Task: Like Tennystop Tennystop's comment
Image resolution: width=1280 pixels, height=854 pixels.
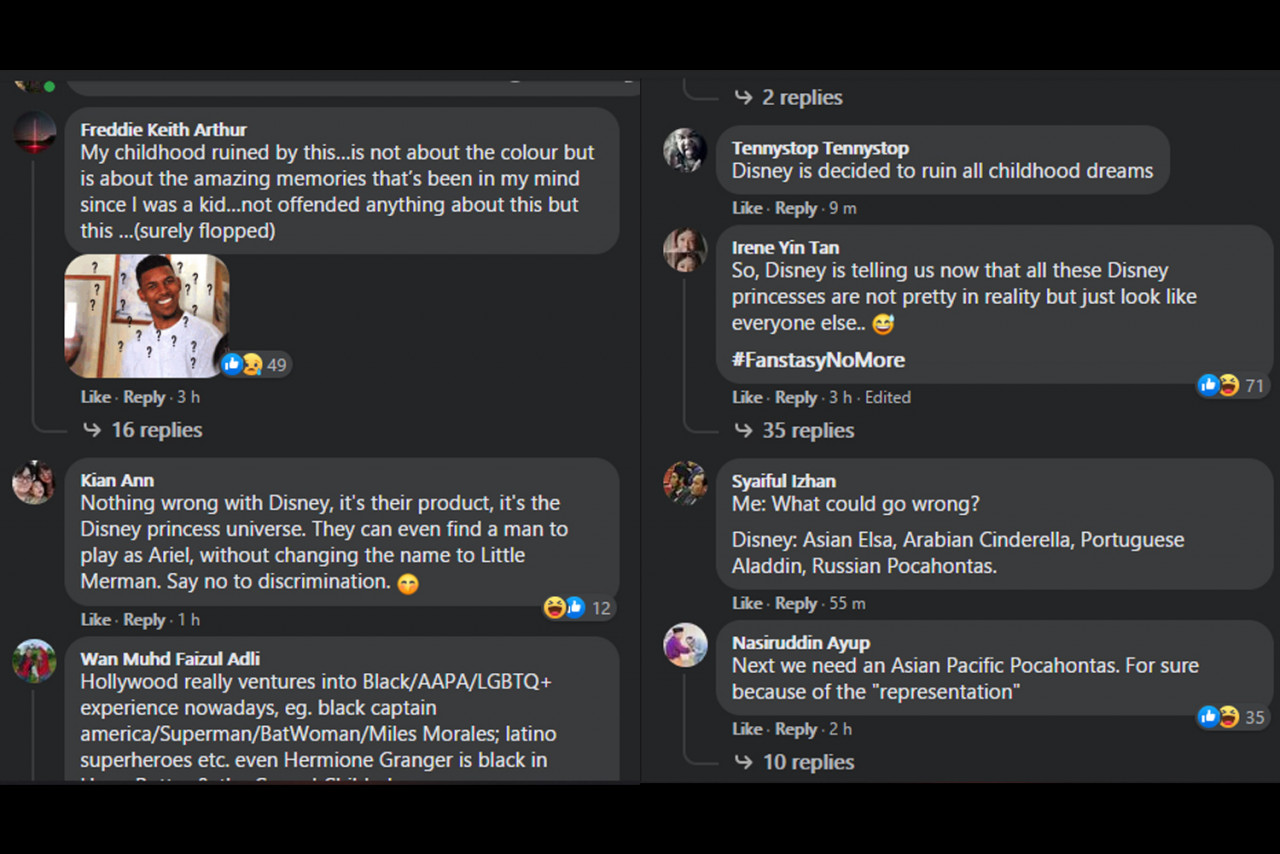Action: pyautogui.click(x=747, y=208)
